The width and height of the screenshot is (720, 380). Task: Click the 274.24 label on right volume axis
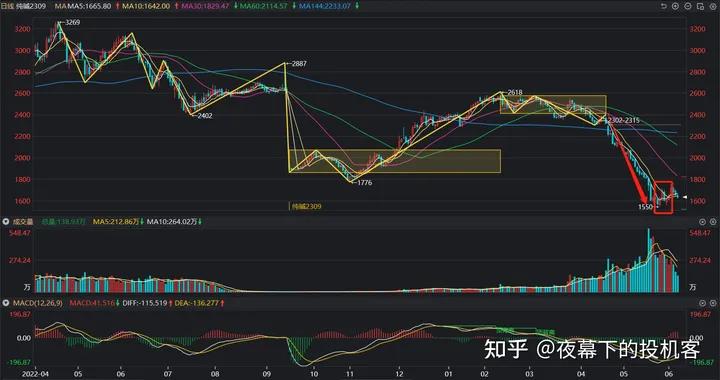pos(700,260)
